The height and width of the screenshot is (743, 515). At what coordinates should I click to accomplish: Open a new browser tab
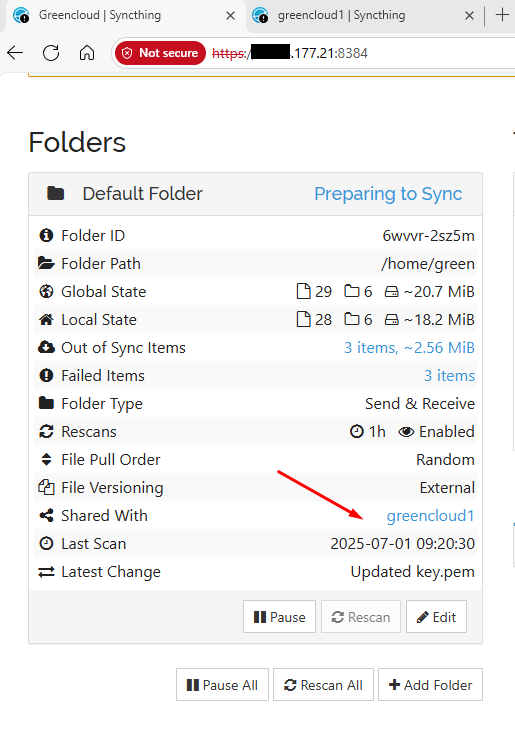[502, 15]
